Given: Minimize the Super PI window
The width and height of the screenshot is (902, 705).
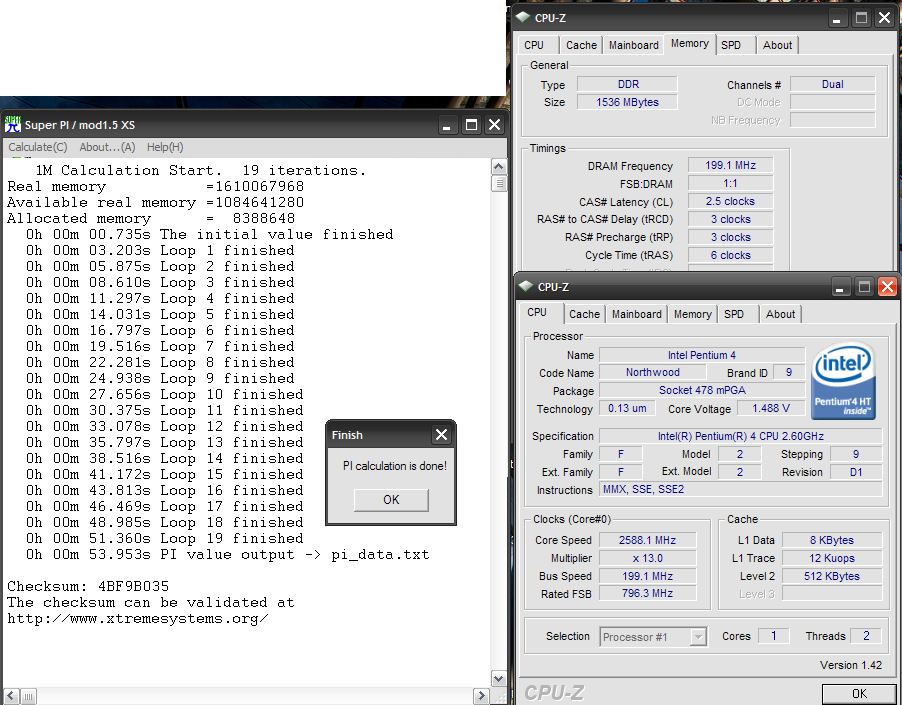Looking at the screenshot, I should (446, 125).
